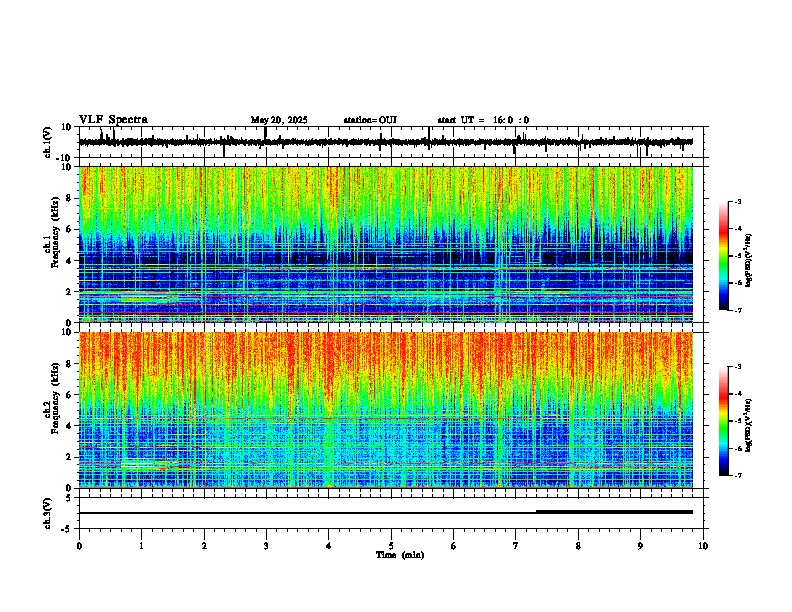Click the "-7" label on ch.2 colorbar

tap(738, 476)
